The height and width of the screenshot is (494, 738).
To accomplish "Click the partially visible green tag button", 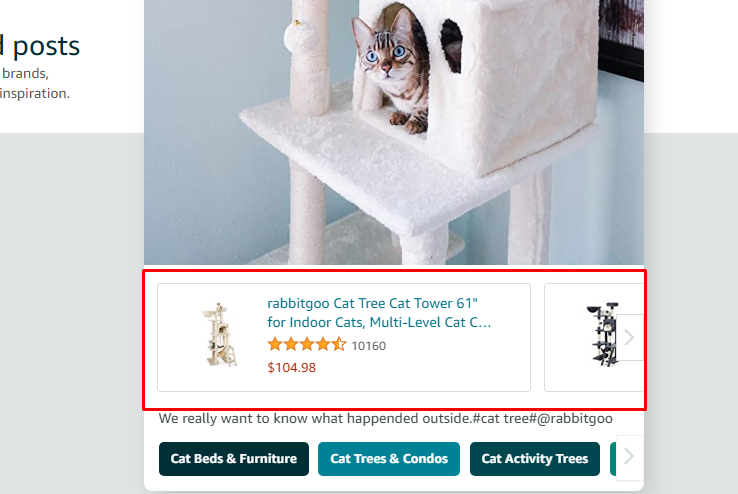I will (613, 459).
